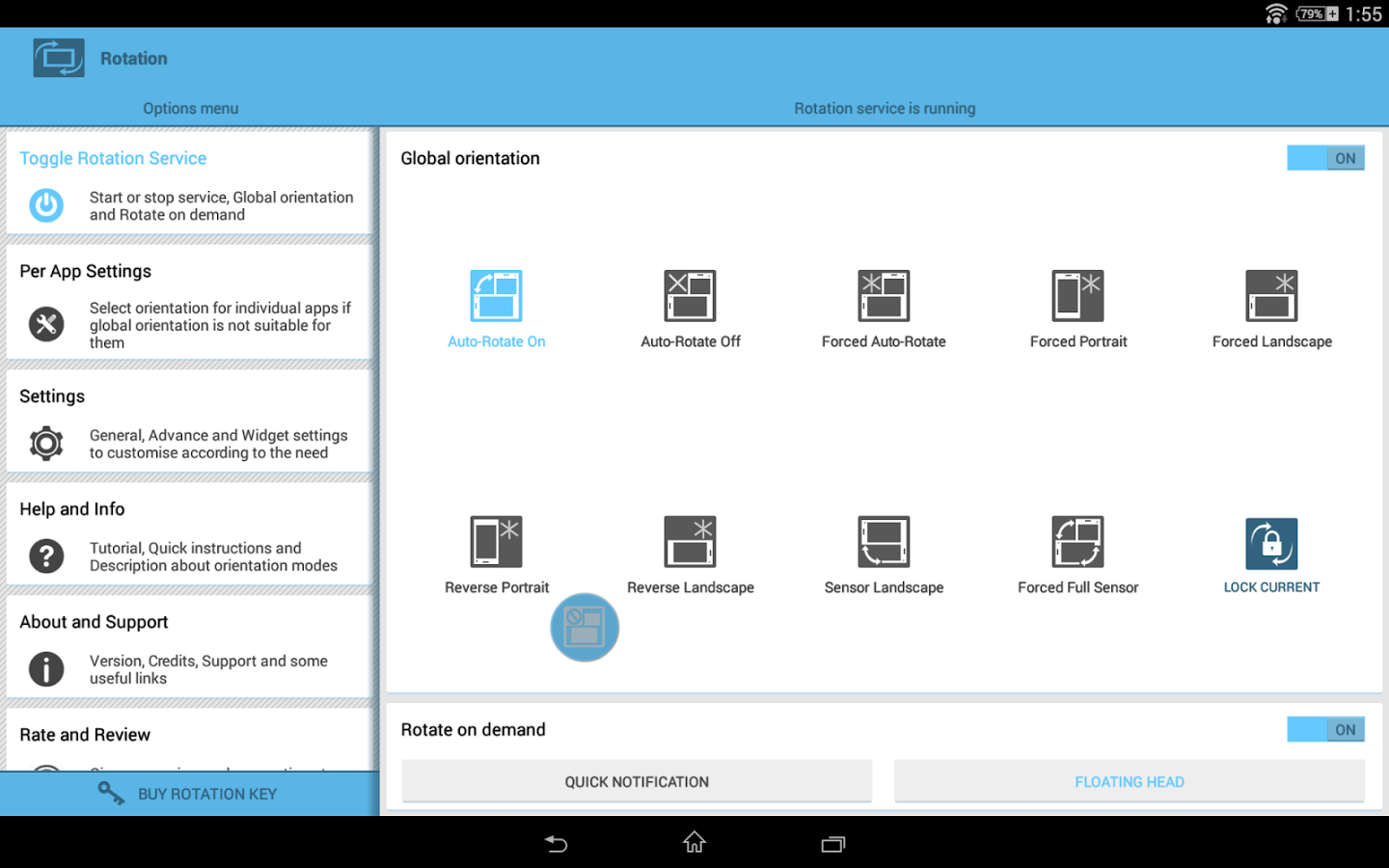
Task: Pick the Forced Auto-Rotate icon
Action: pyautogui.click(x=884, y=295)
